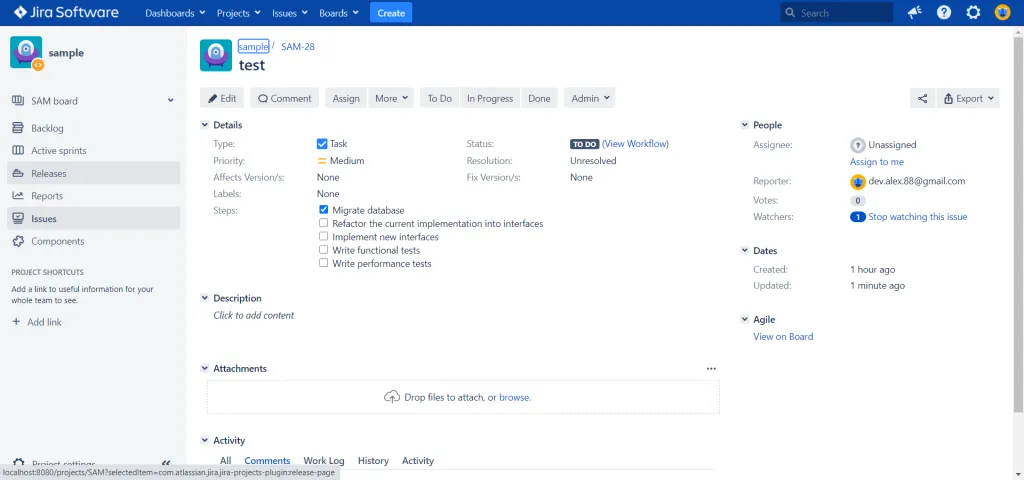
Task: Switch to the Activity tab
Action: 418,460
